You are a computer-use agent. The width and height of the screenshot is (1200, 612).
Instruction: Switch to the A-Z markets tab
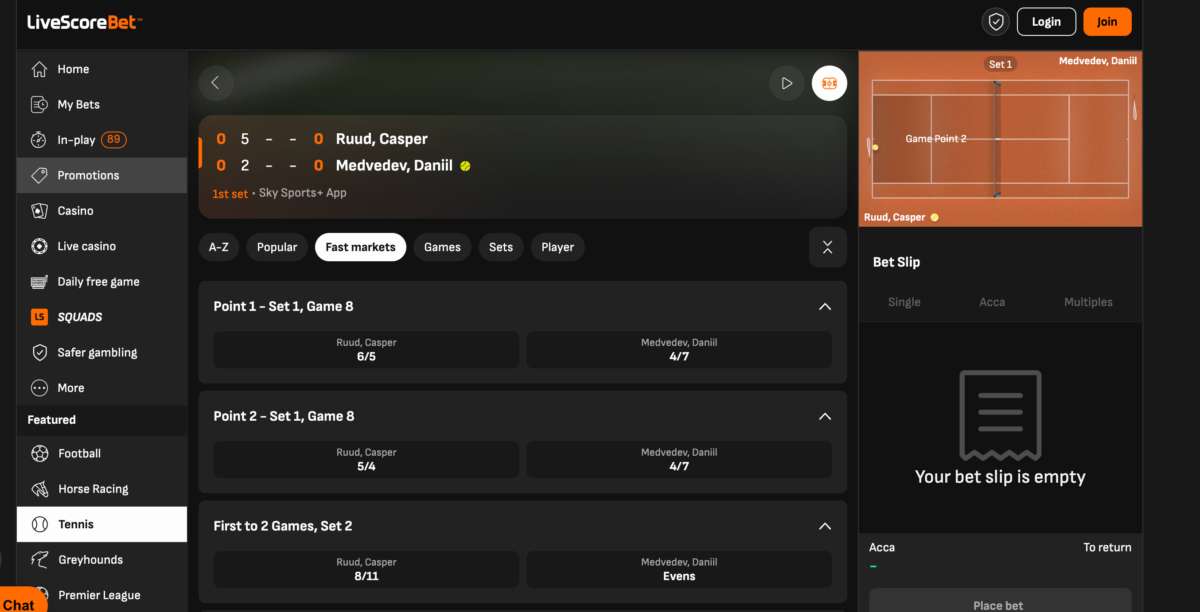click(x=219, y=247)
